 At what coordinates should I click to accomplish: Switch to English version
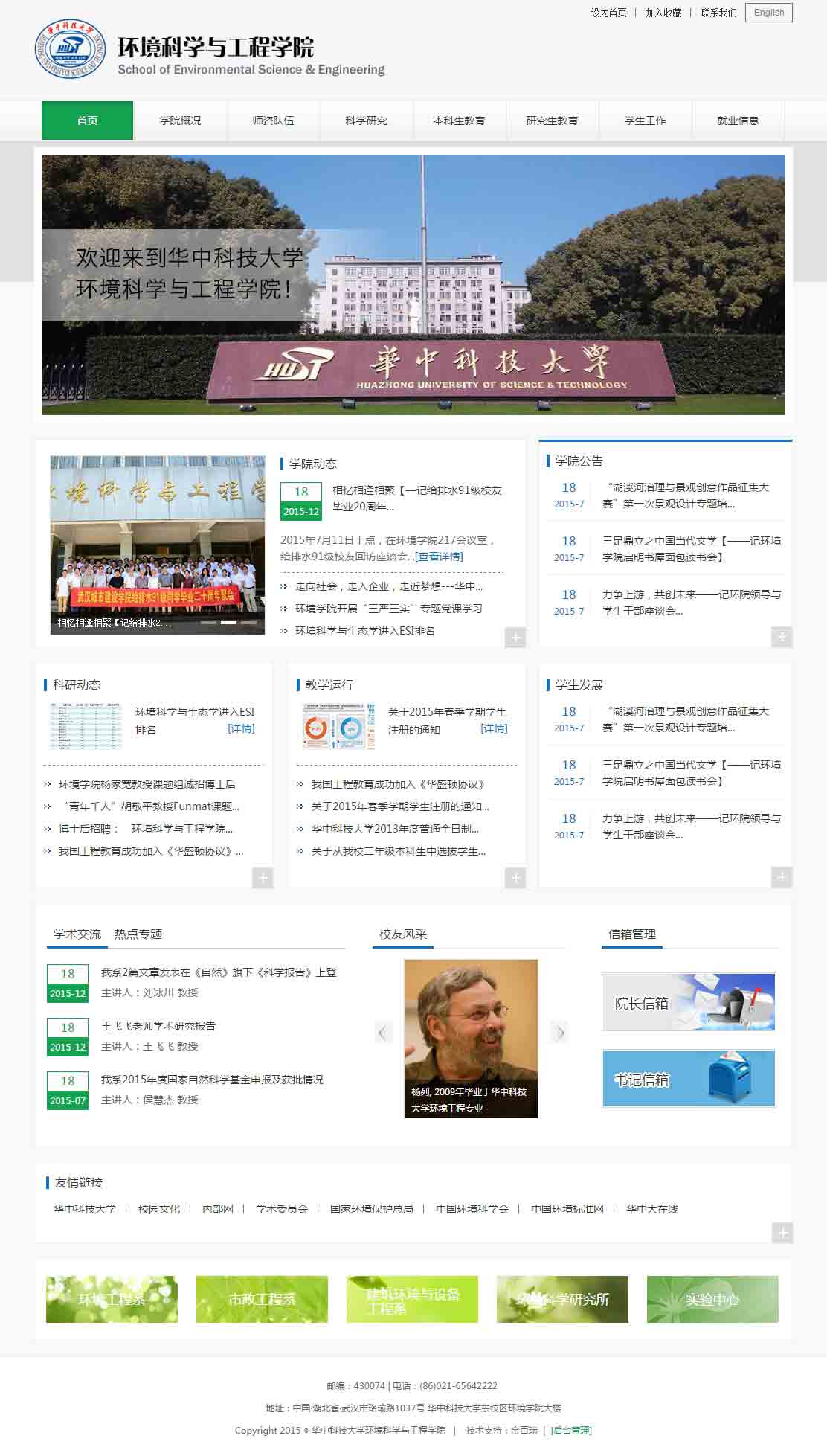769,13
